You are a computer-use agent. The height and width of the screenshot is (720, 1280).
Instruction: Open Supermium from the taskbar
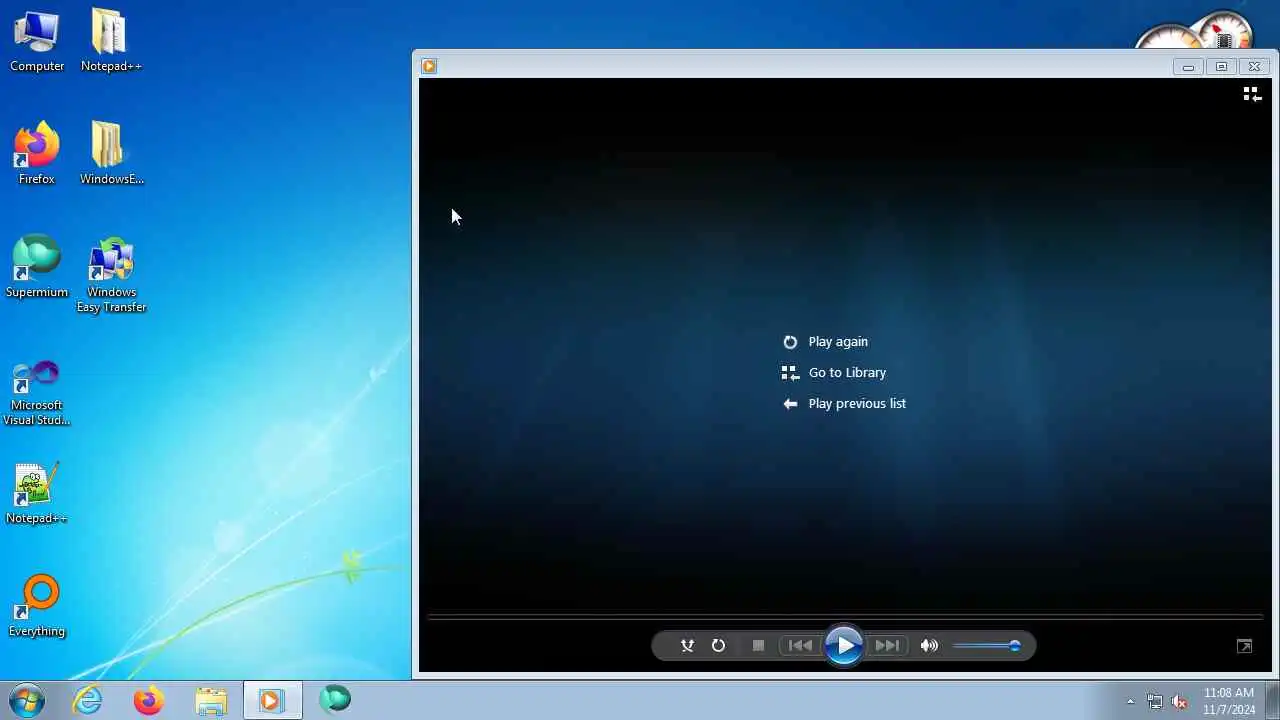coord(335,700)
